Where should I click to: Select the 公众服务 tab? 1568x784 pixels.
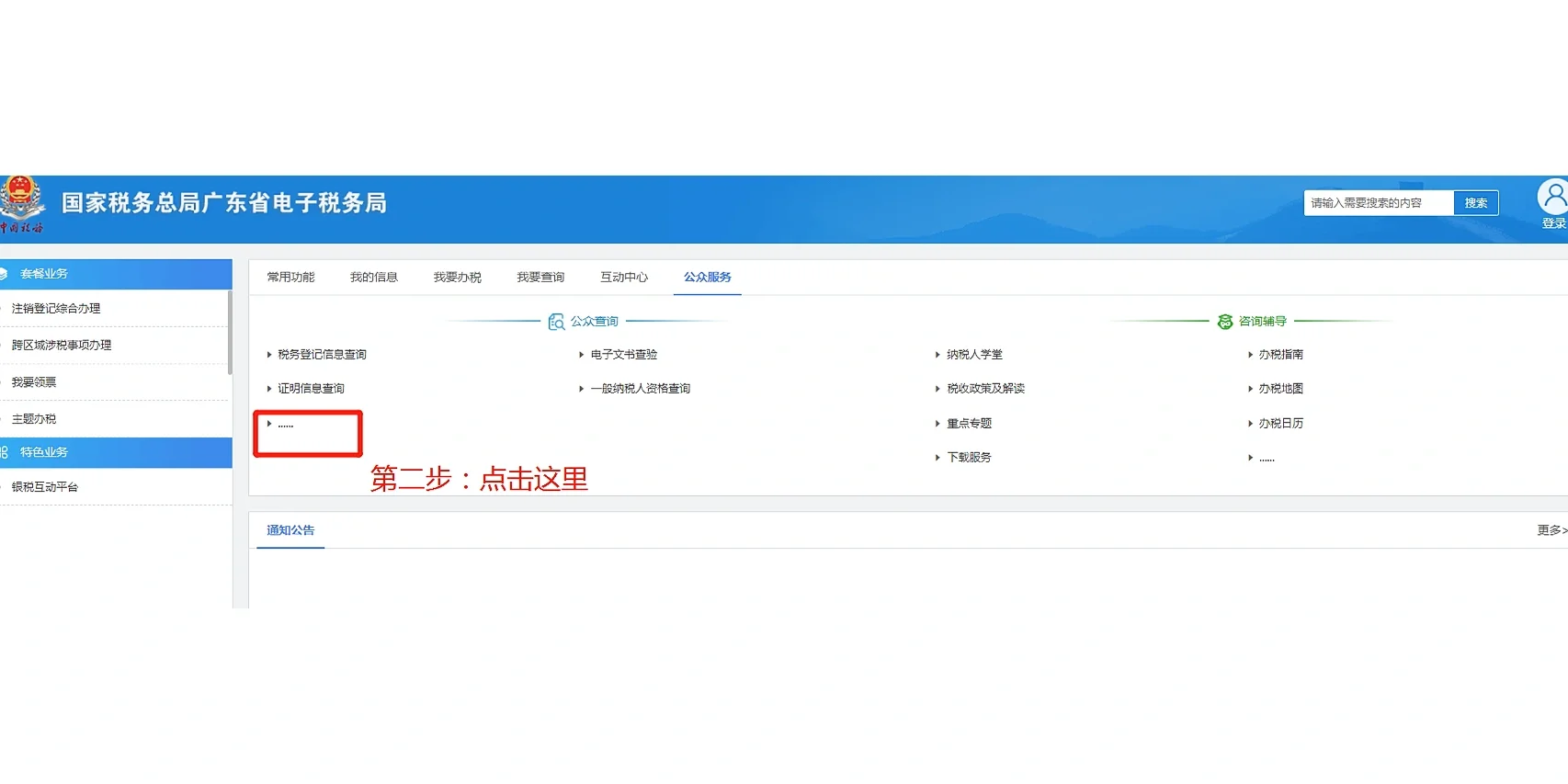tap(708, 278)
